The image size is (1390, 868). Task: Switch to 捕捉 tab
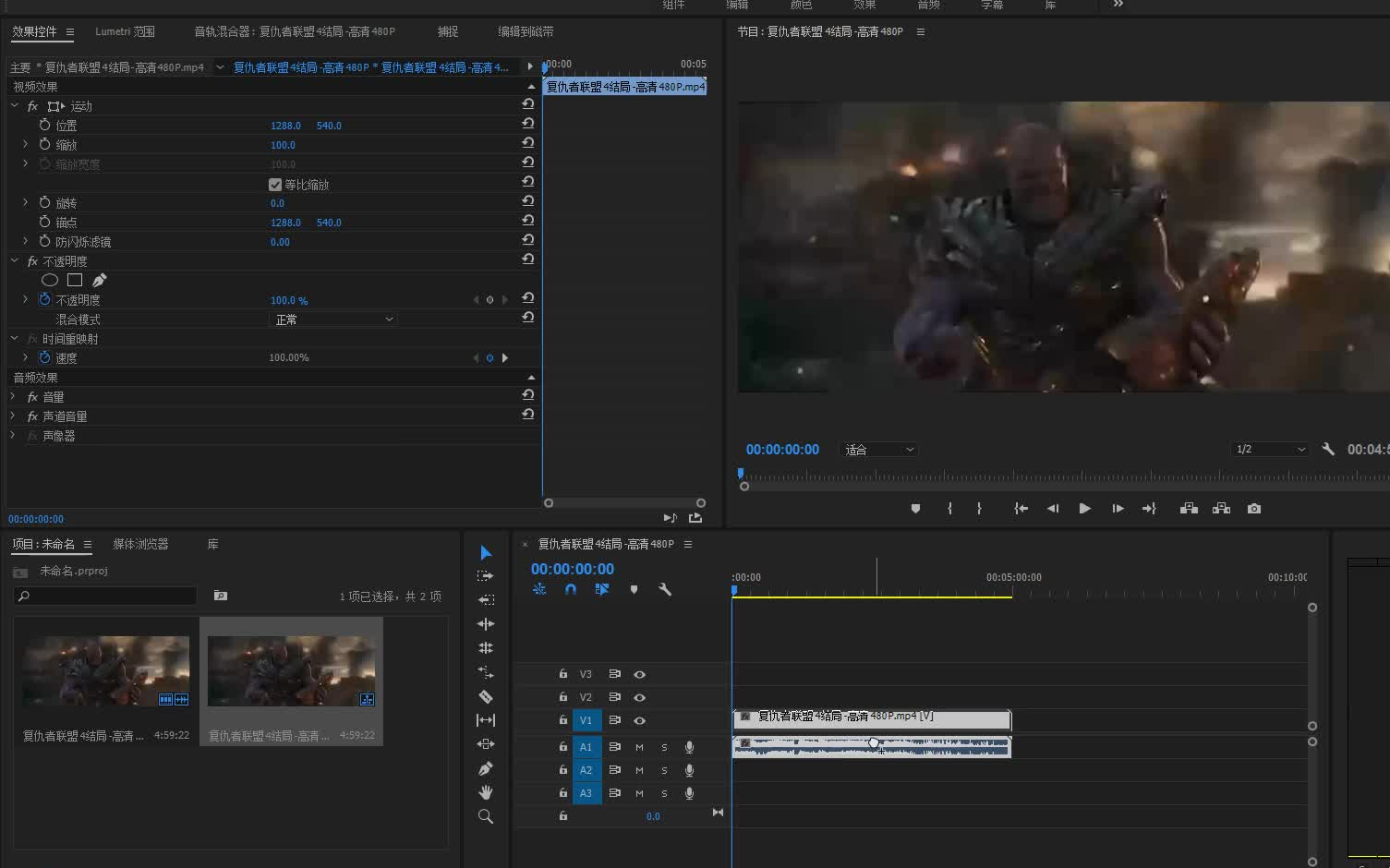(x=448, y=31)
